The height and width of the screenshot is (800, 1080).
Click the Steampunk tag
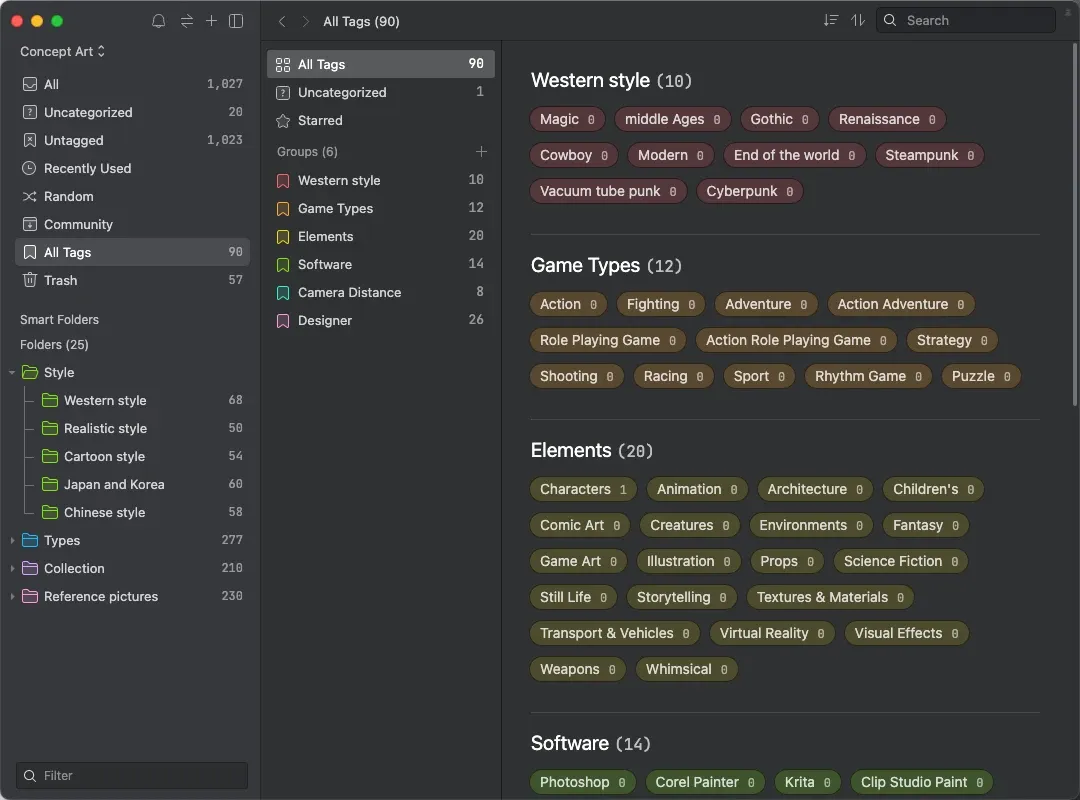coord(929,155)
